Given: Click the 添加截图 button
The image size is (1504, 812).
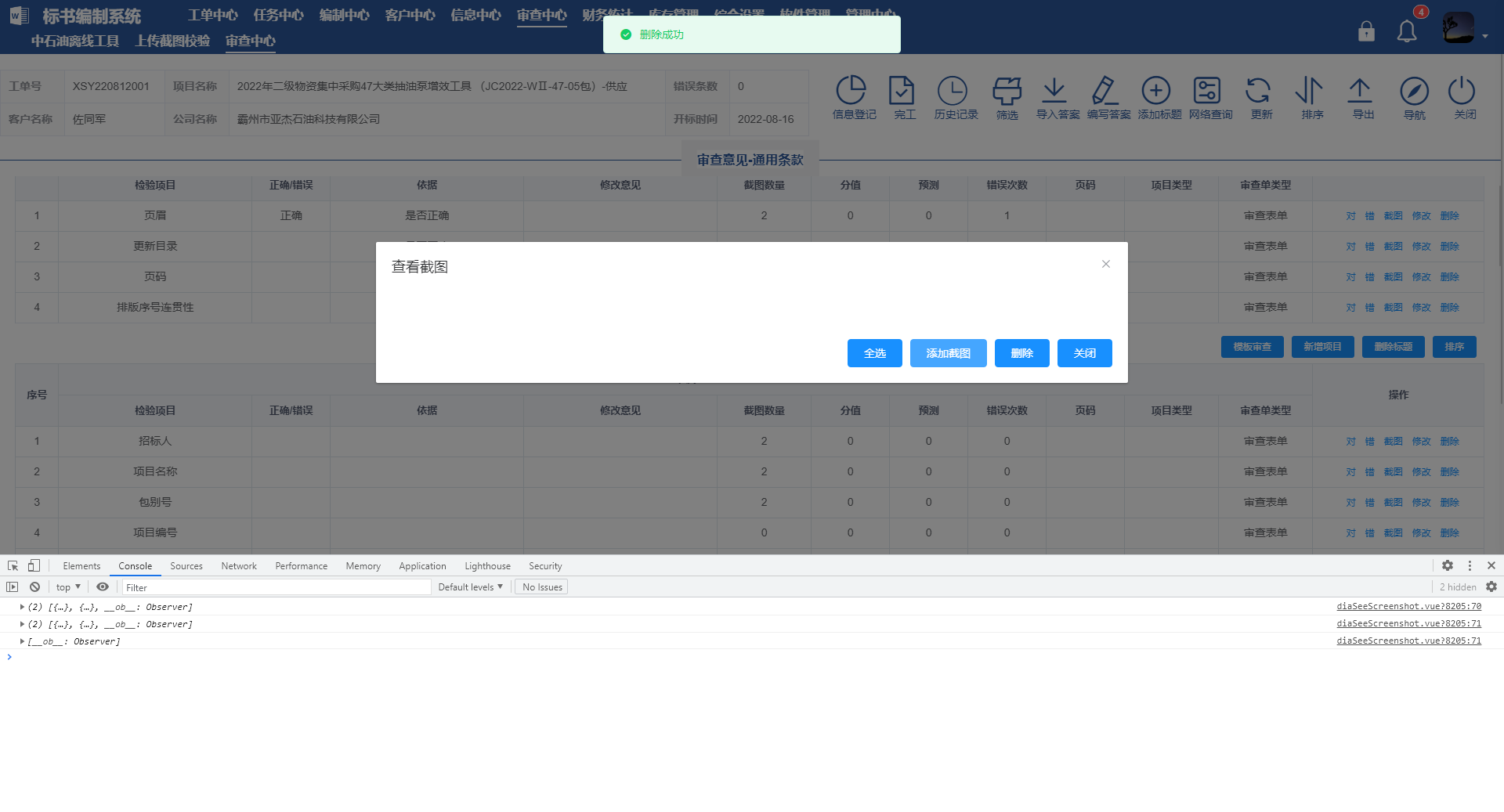Looking at the screenshot, I should pyautogui.click(x=949, y=353).
